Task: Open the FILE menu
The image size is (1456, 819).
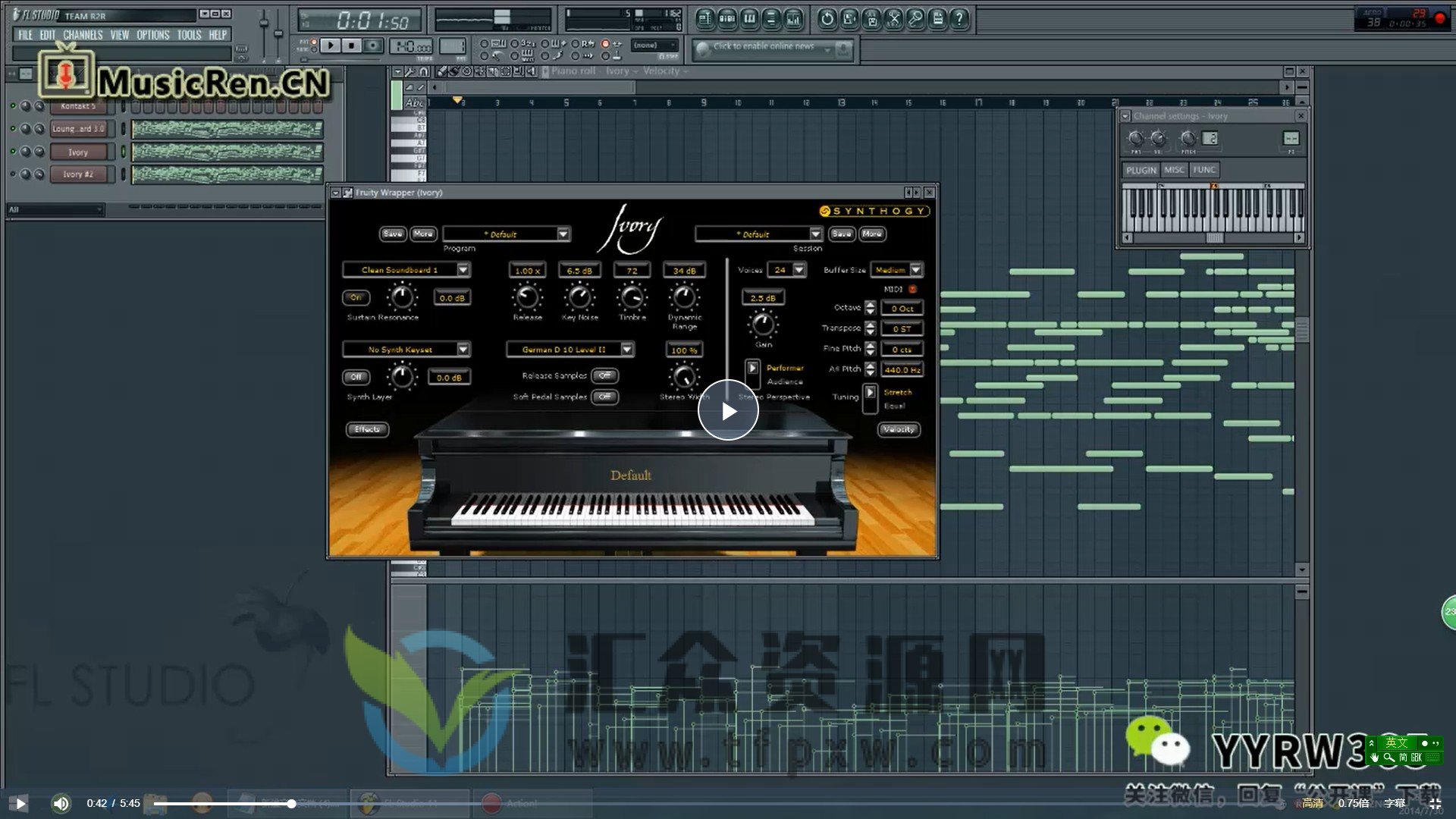Action: [x=25, y=35]
